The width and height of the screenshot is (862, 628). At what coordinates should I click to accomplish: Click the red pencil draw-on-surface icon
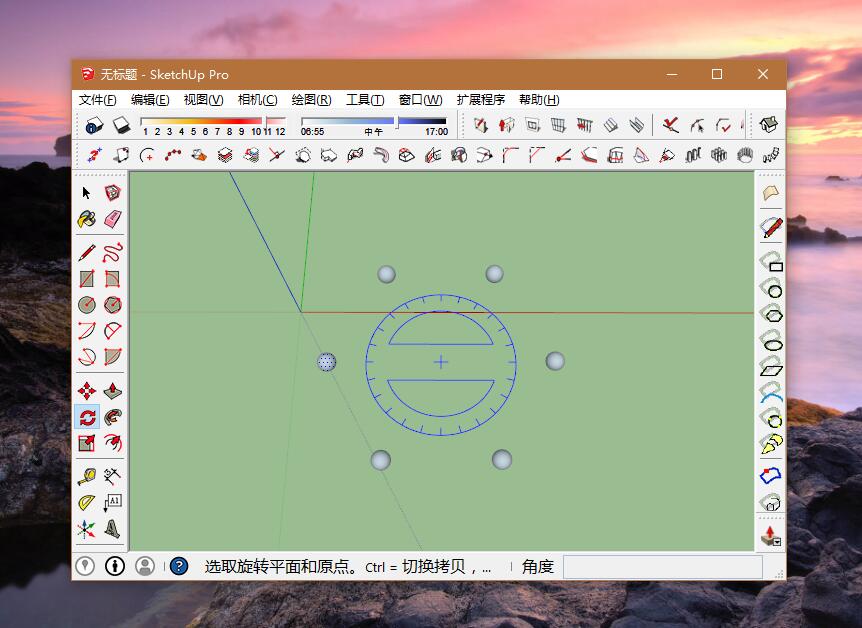pyautogui.click(x=771, y=227)
